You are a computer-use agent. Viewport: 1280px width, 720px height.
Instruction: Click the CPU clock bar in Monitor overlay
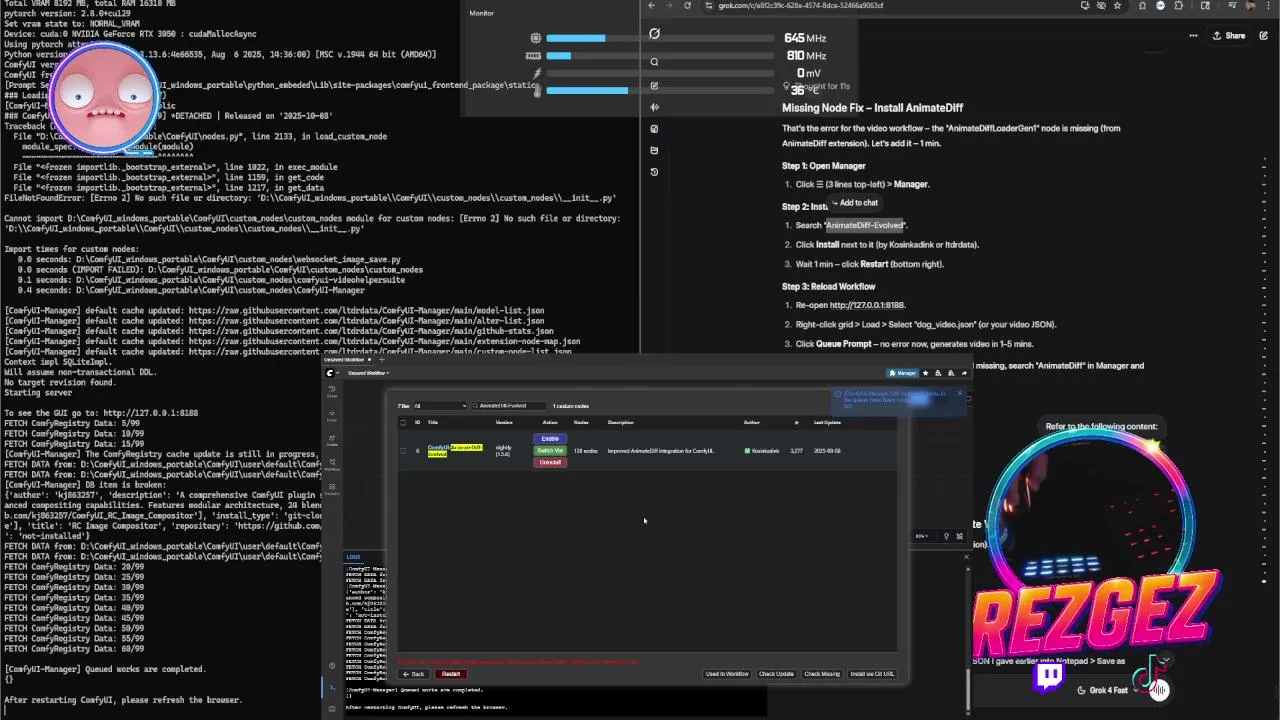(x=661, y=38)
